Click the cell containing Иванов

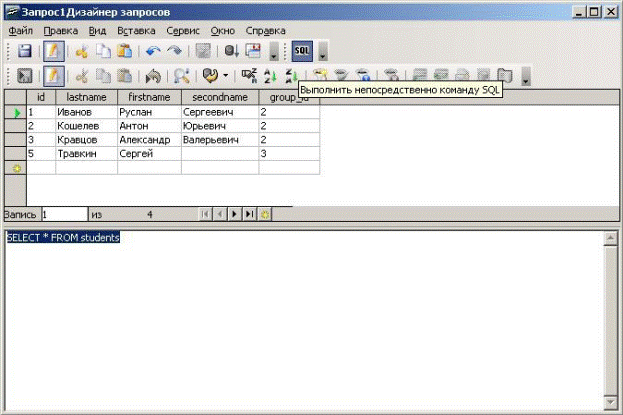click(87, 112)
